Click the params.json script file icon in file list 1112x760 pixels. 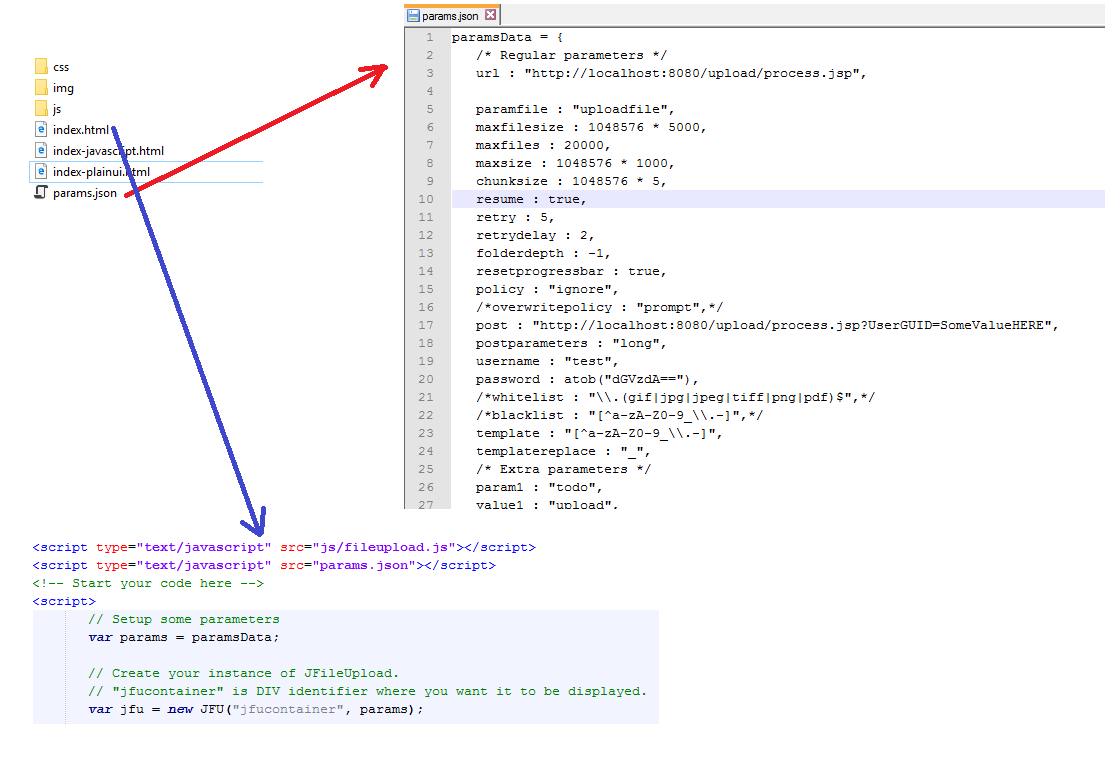(41, 193)
